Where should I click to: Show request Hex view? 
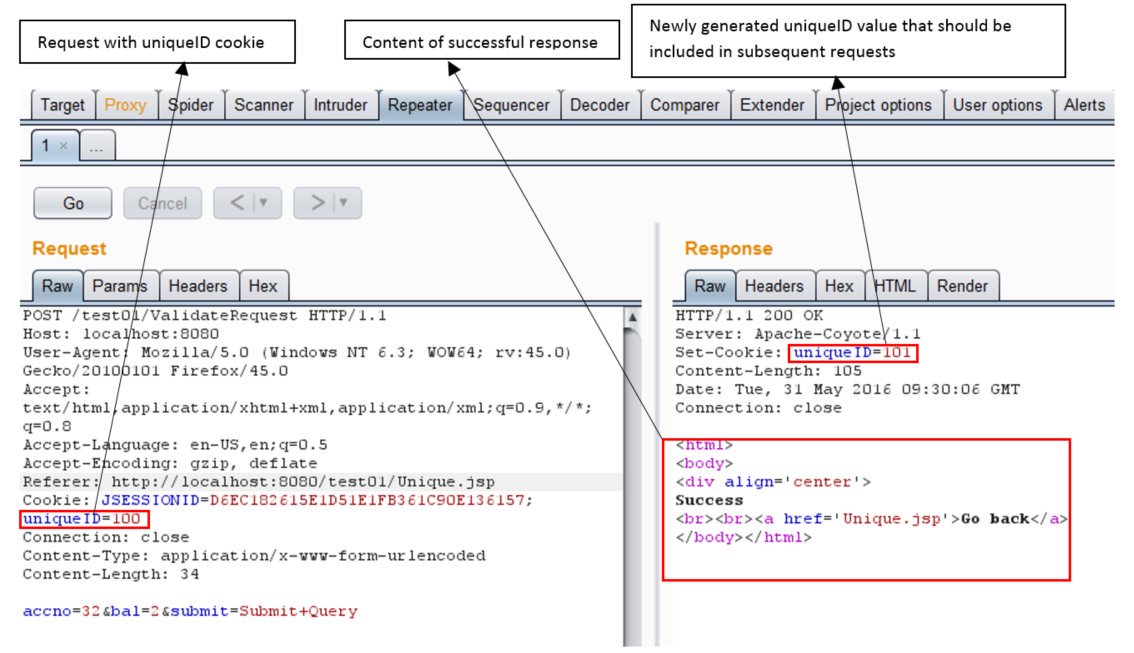tap(263, 286)
